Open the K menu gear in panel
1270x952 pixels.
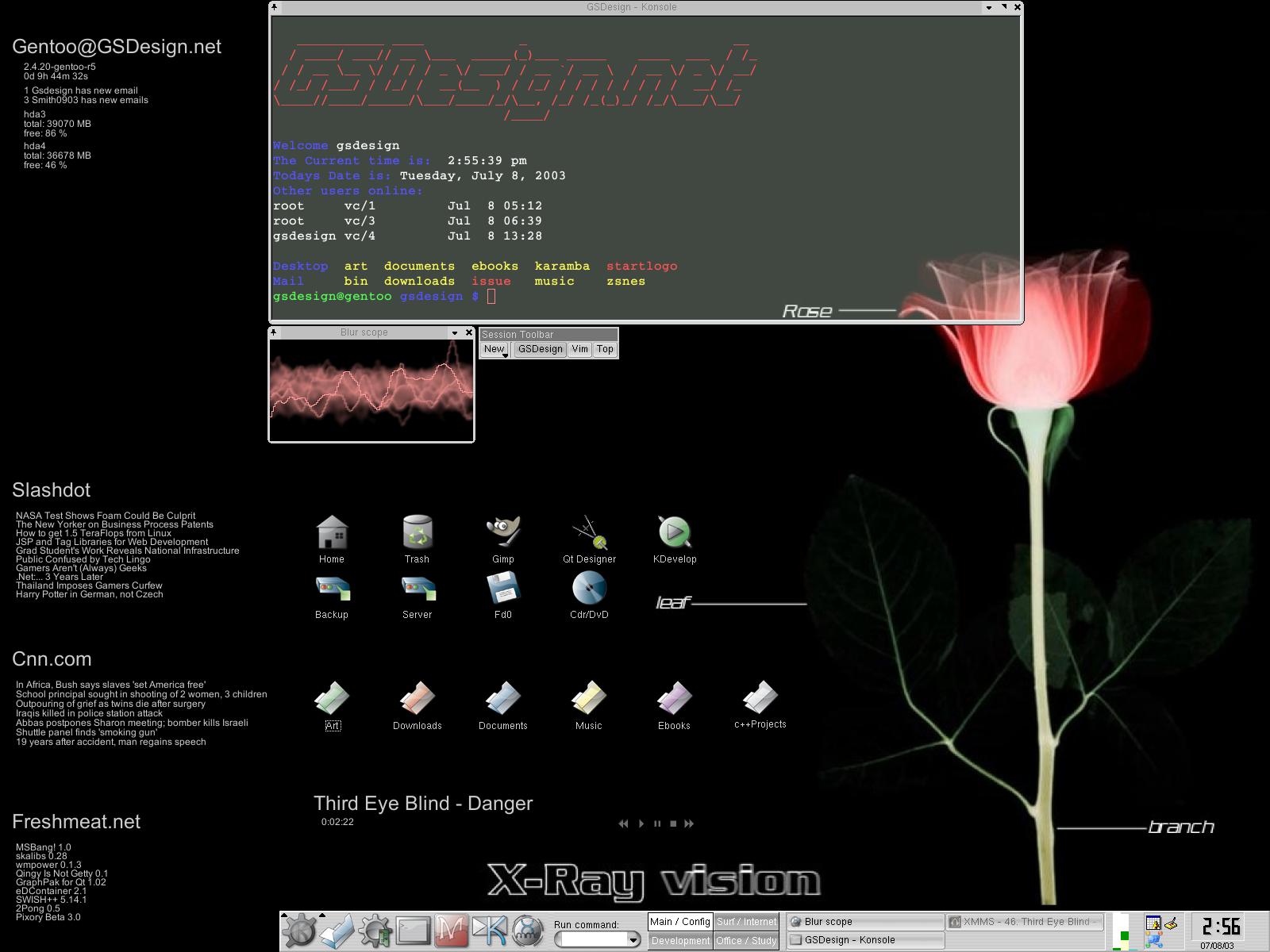click(x=300, y=931)
